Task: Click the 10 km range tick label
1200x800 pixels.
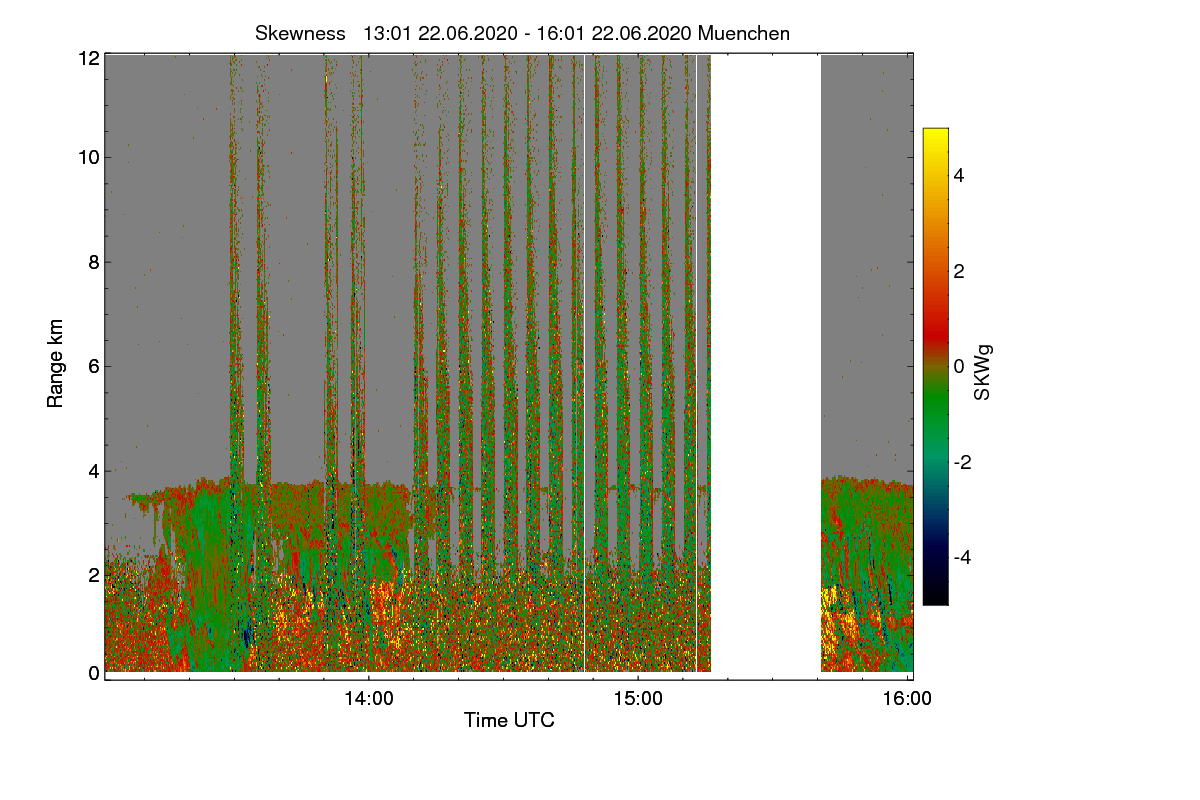Action: [89, 157]
